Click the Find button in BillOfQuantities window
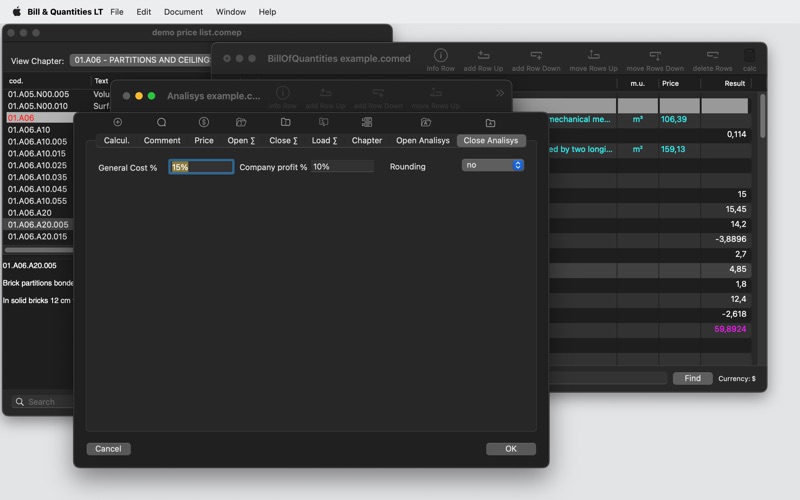Screen dimensions: 800x500 (x=692, y=378)
